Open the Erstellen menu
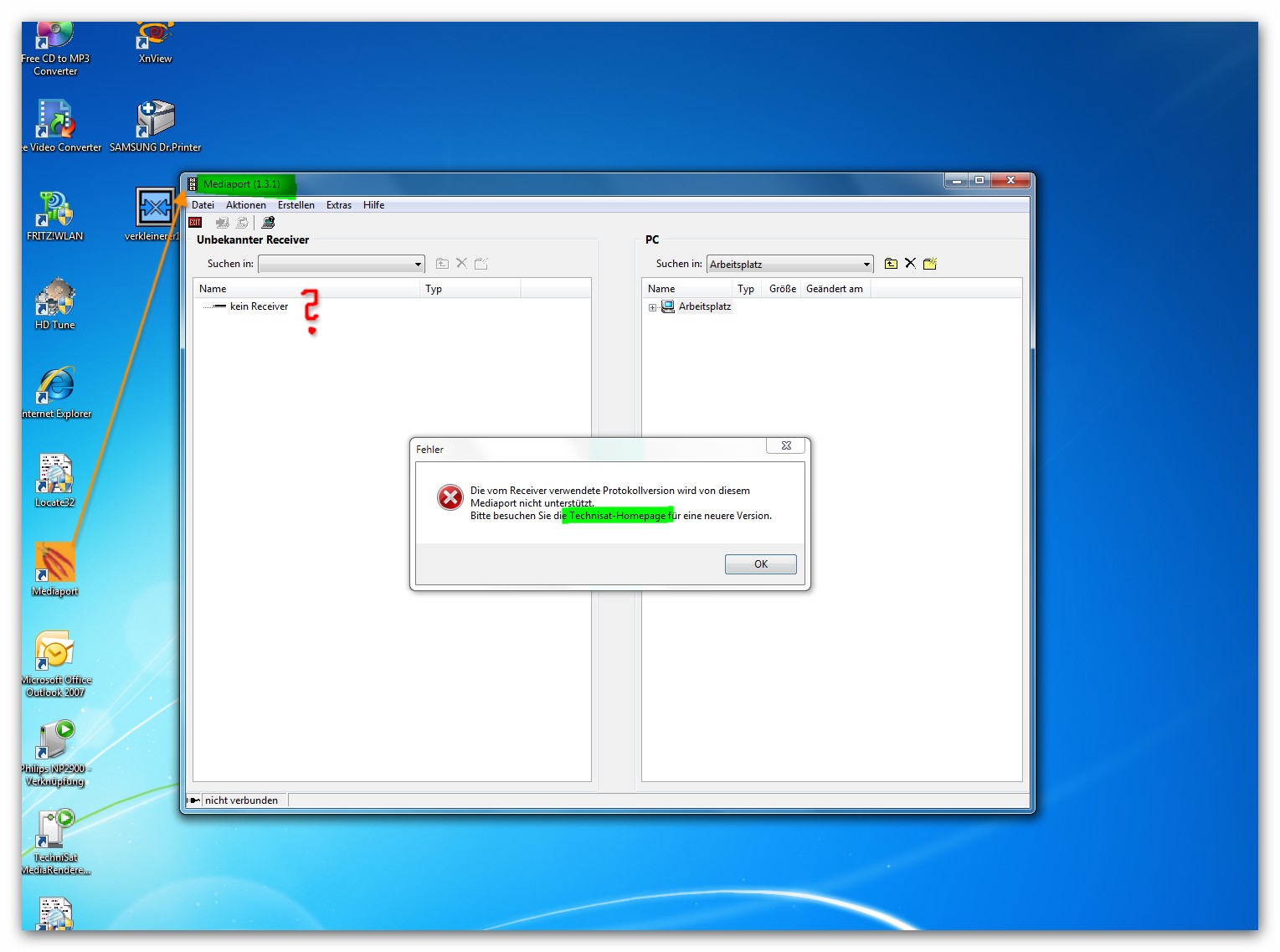 tap(296, 205)
